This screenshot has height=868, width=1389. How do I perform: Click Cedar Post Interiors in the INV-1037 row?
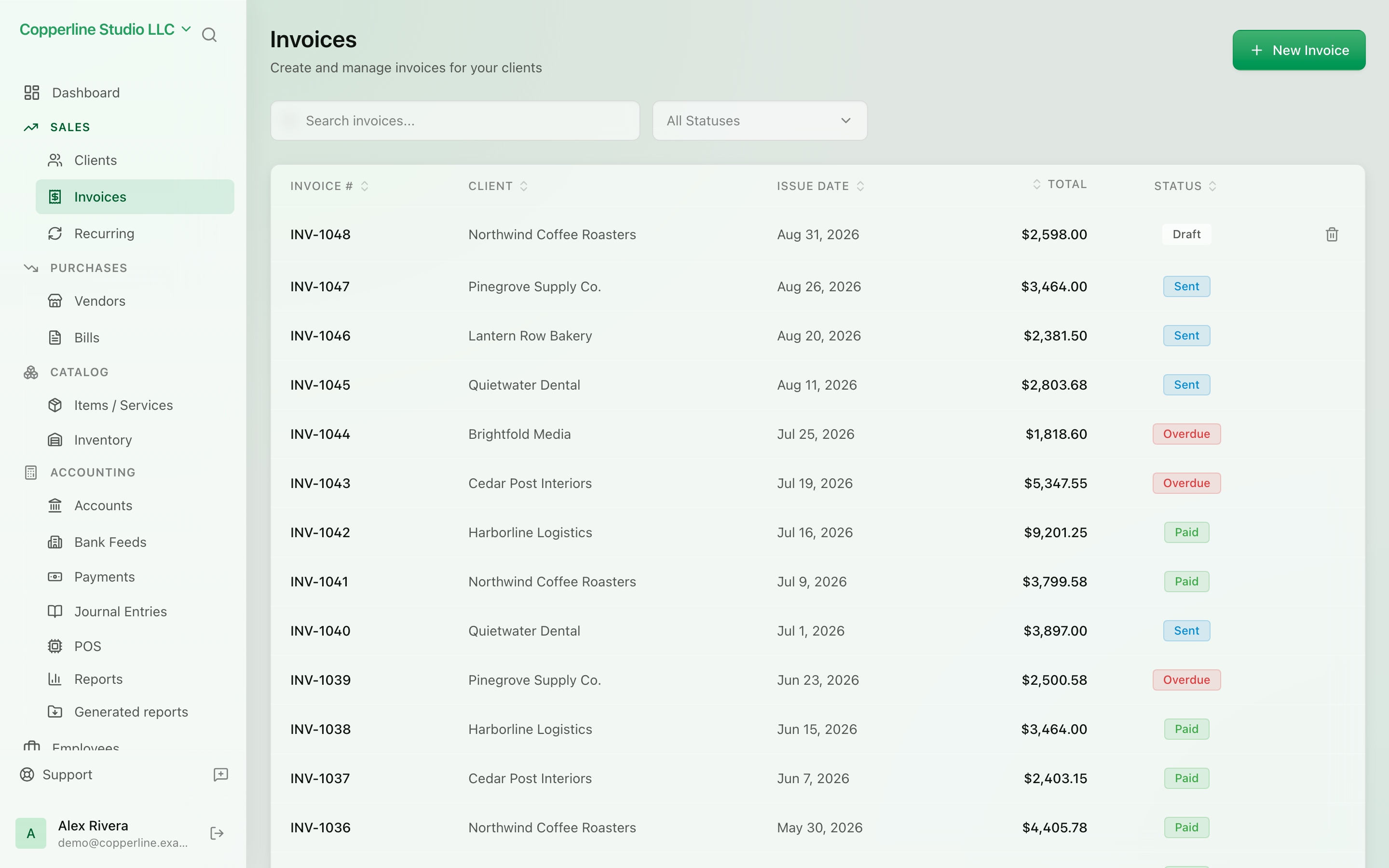(x=530, y=778)
